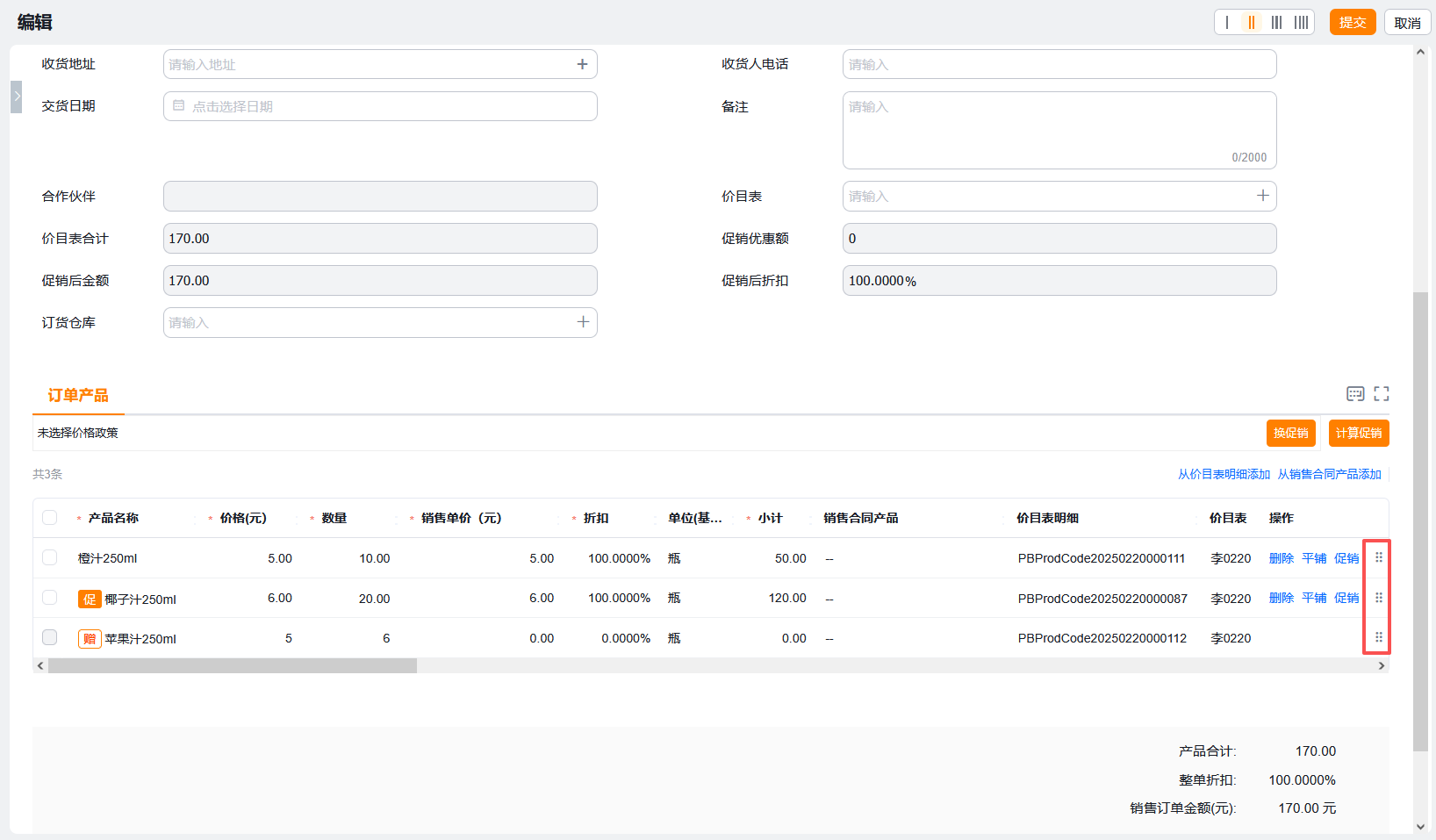Click the 提交 button

click(x=1352, y=23)
